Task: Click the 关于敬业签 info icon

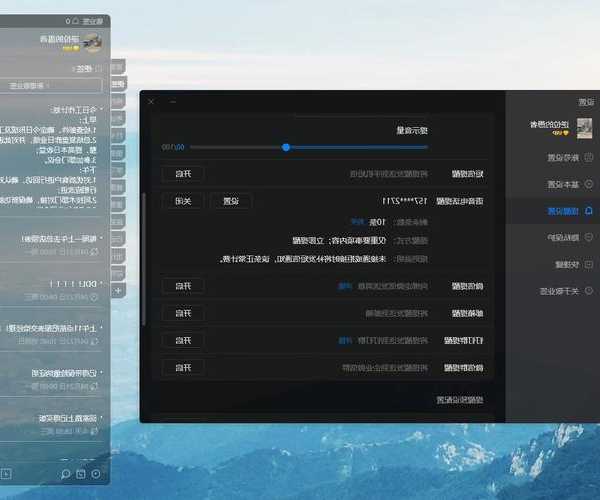Action: pos(588,291)
